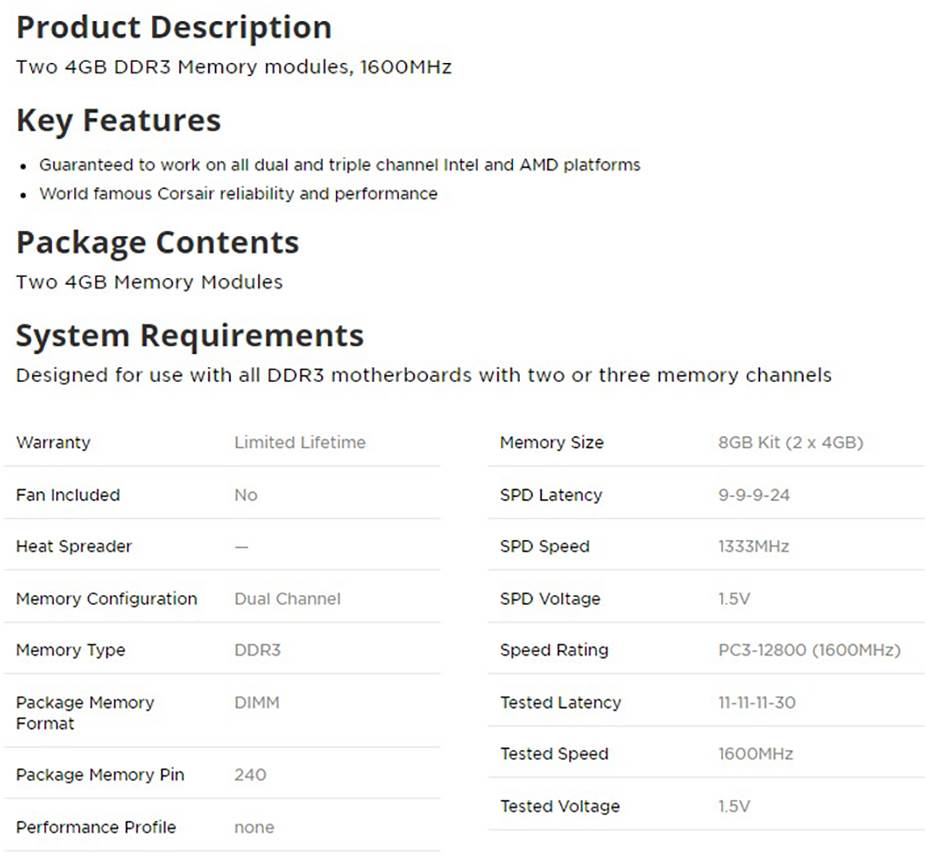Click the Package Contents heading

pyautogui.click(x=157, y=243)
